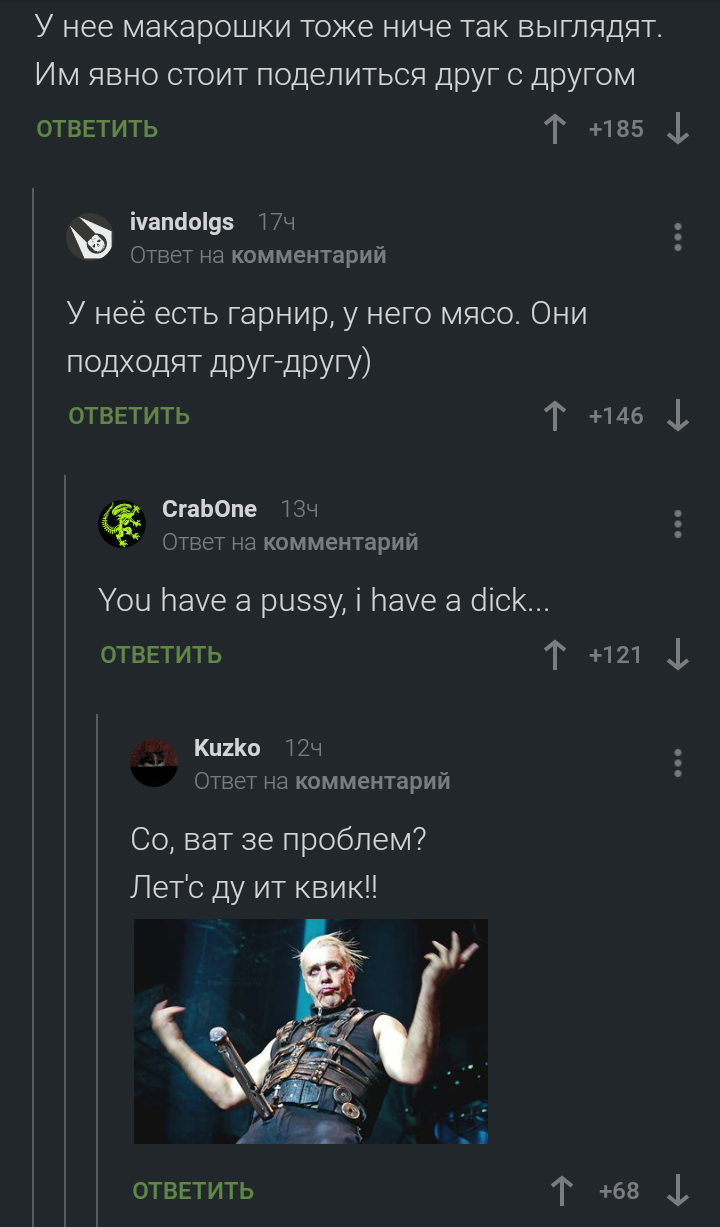720x1227 pixels.
Task: Open the Kuzko username link
Action: tap(227, 748)
